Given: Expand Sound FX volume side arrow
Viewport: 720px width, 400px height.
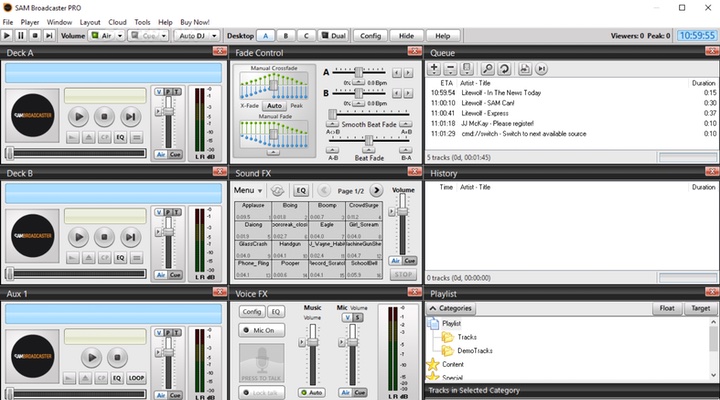Looking at the screenshot, I should (391, 212).
